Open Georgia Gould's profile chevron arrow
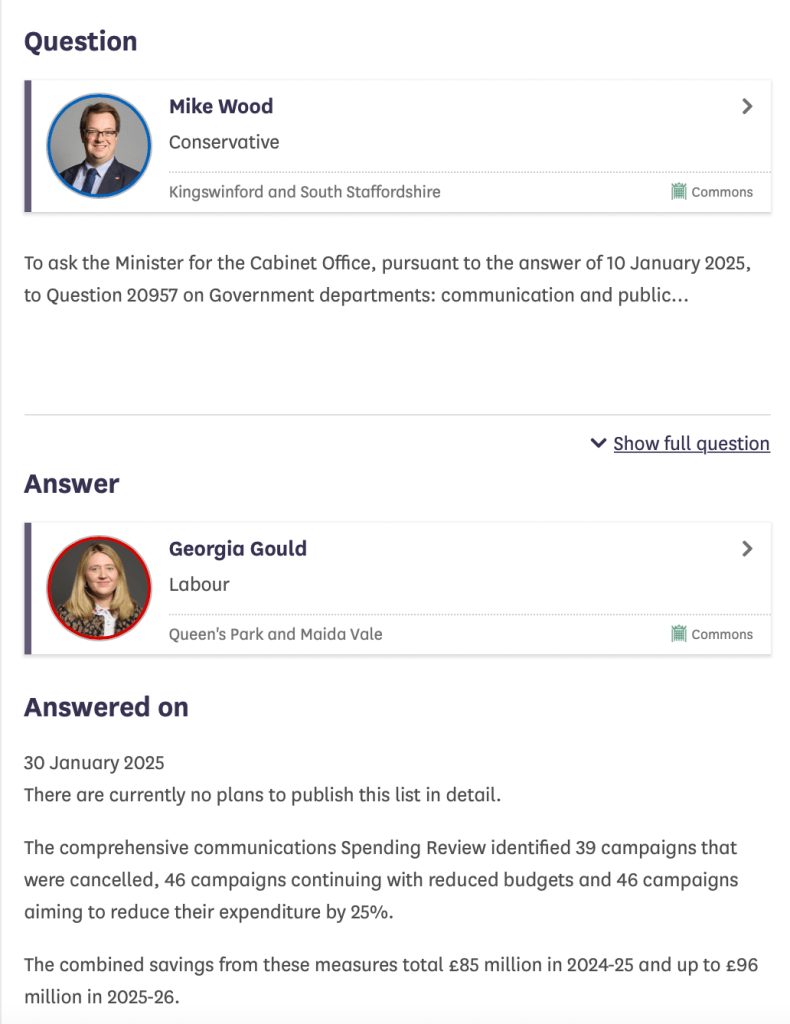This screenshot has height=1024, width=790. 747,548
